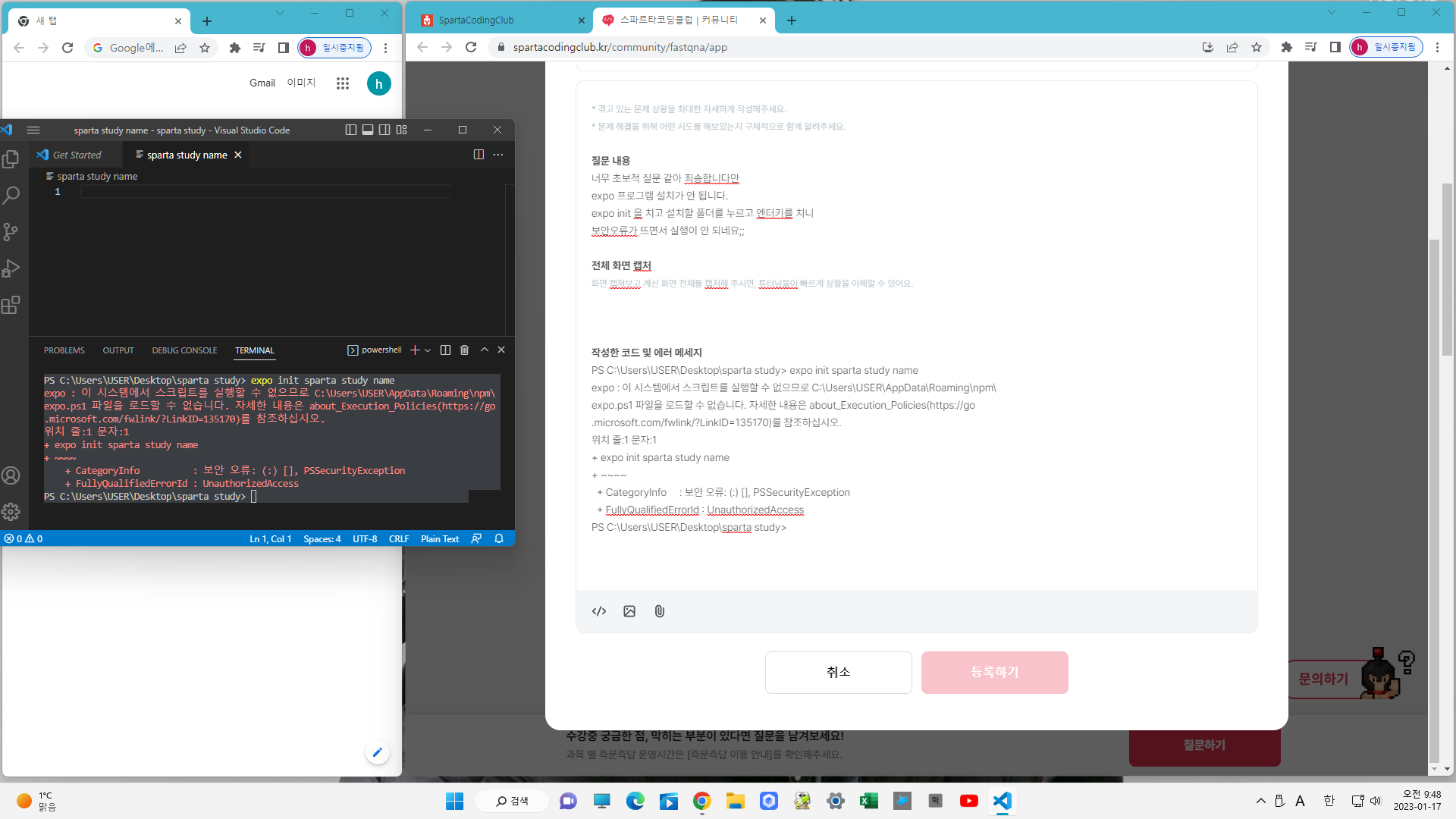Click the customize Chrome pencil button
The width and height of the screenshot is (1456, 819).
click(378, 752)
